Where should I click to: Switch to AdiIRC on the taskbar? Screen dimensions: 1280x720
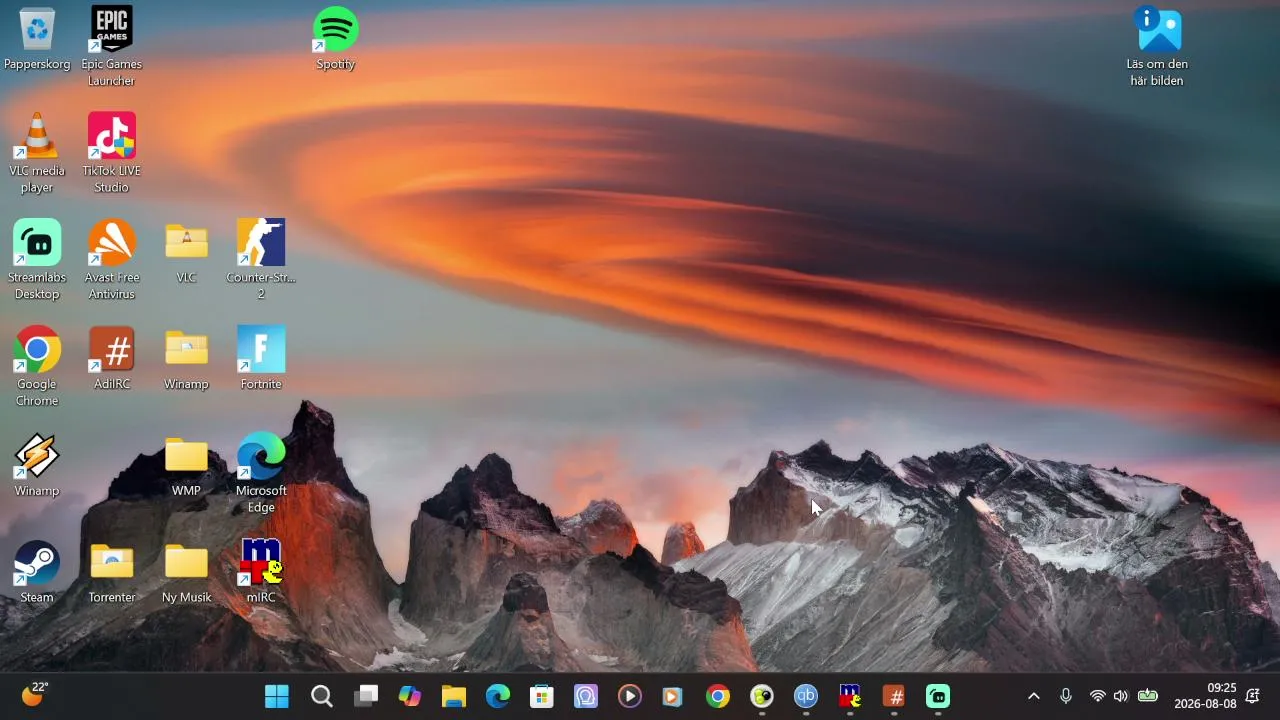pos(894,696)
